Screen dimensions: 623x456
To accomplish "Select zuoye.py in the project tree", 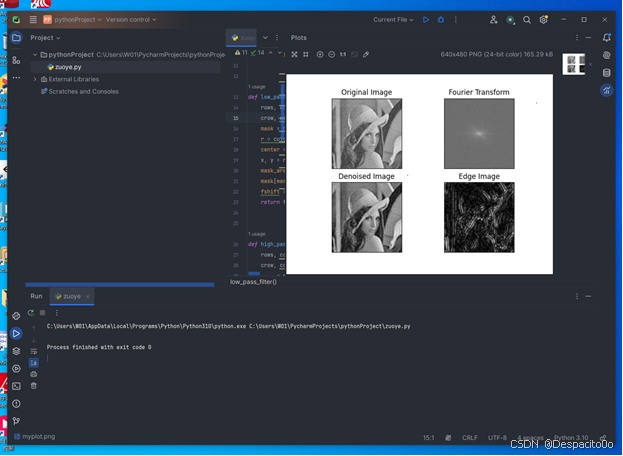I will (x=125, y=67).
